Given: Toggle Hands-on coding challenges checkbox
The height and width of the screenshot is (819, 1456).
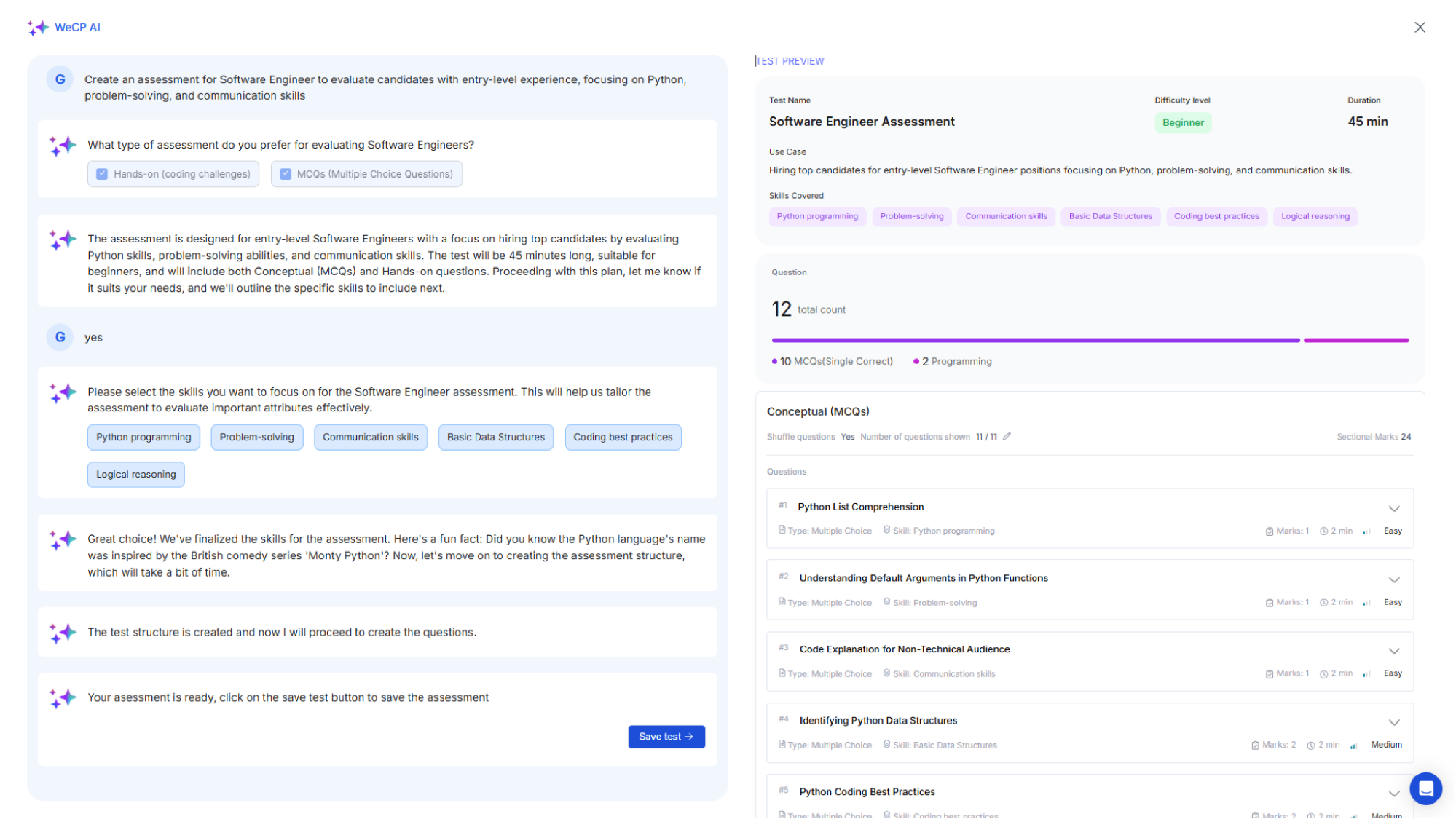Looking at the screenshot, I should click(x=100, y=174).
